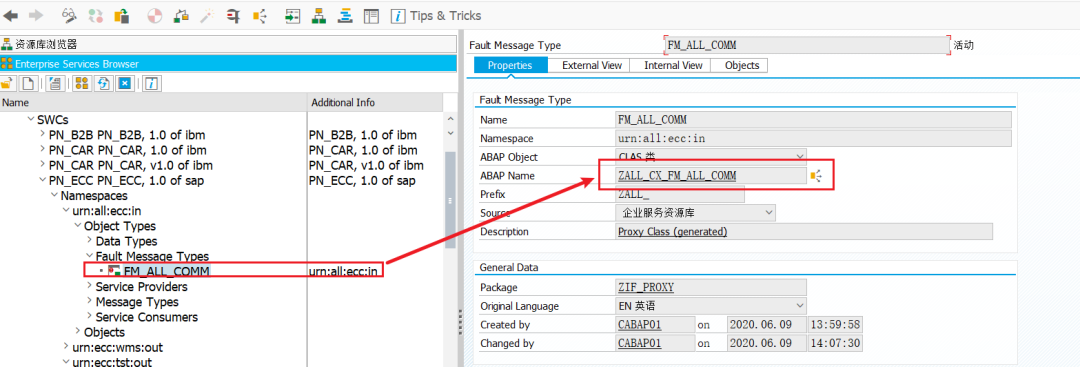
Task: Click Proxy Class (generated) description link
Action: (673, 232)
